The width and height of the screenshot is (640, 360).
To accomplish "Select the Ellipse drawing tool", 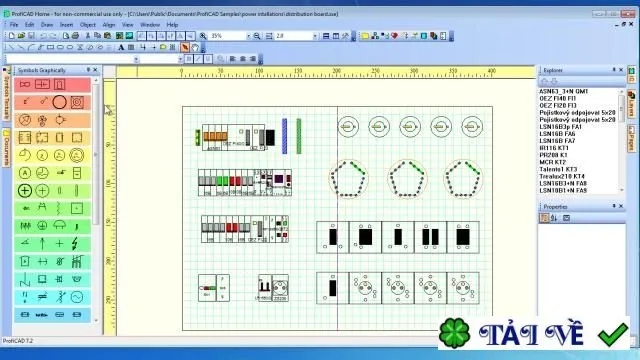I will pos(70,47).
